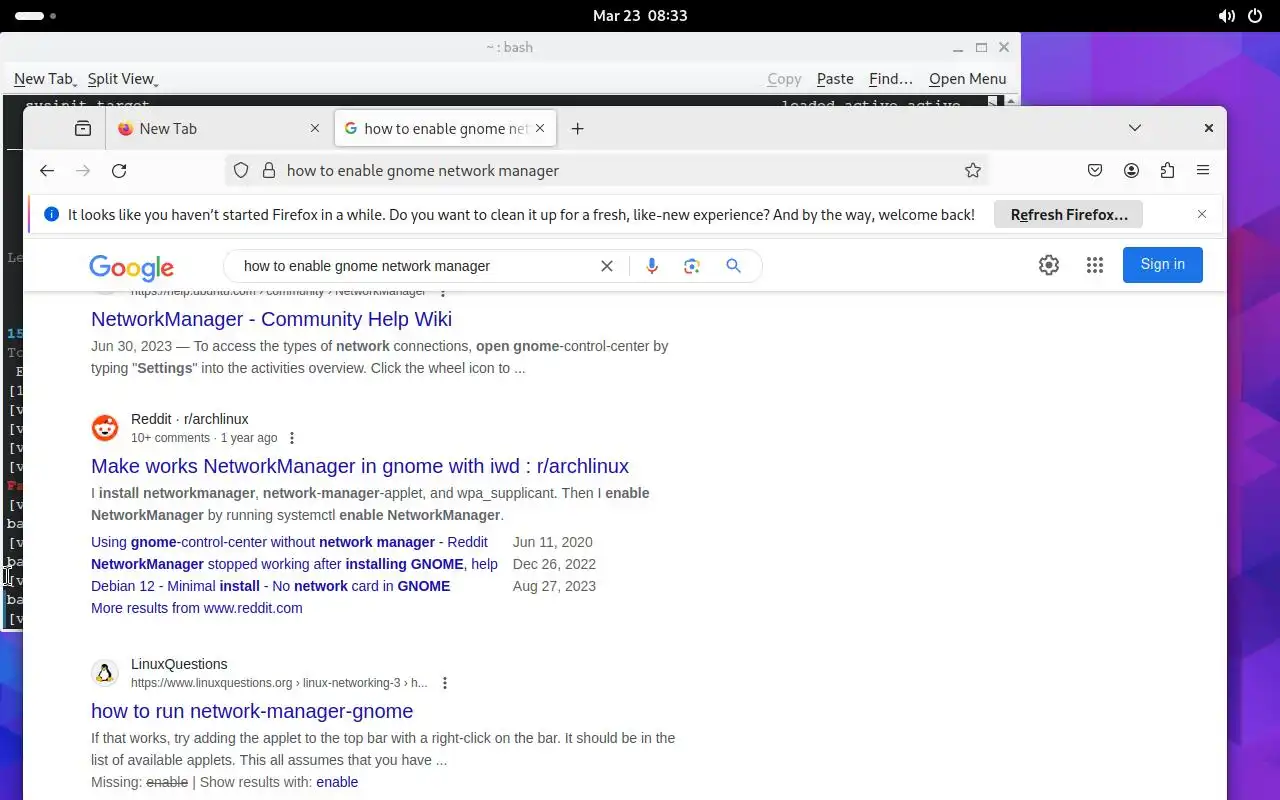1280x800 pixels.
Task: Open the Firefox account icon
Action: pyautogui.click(x=1131, y=171)
